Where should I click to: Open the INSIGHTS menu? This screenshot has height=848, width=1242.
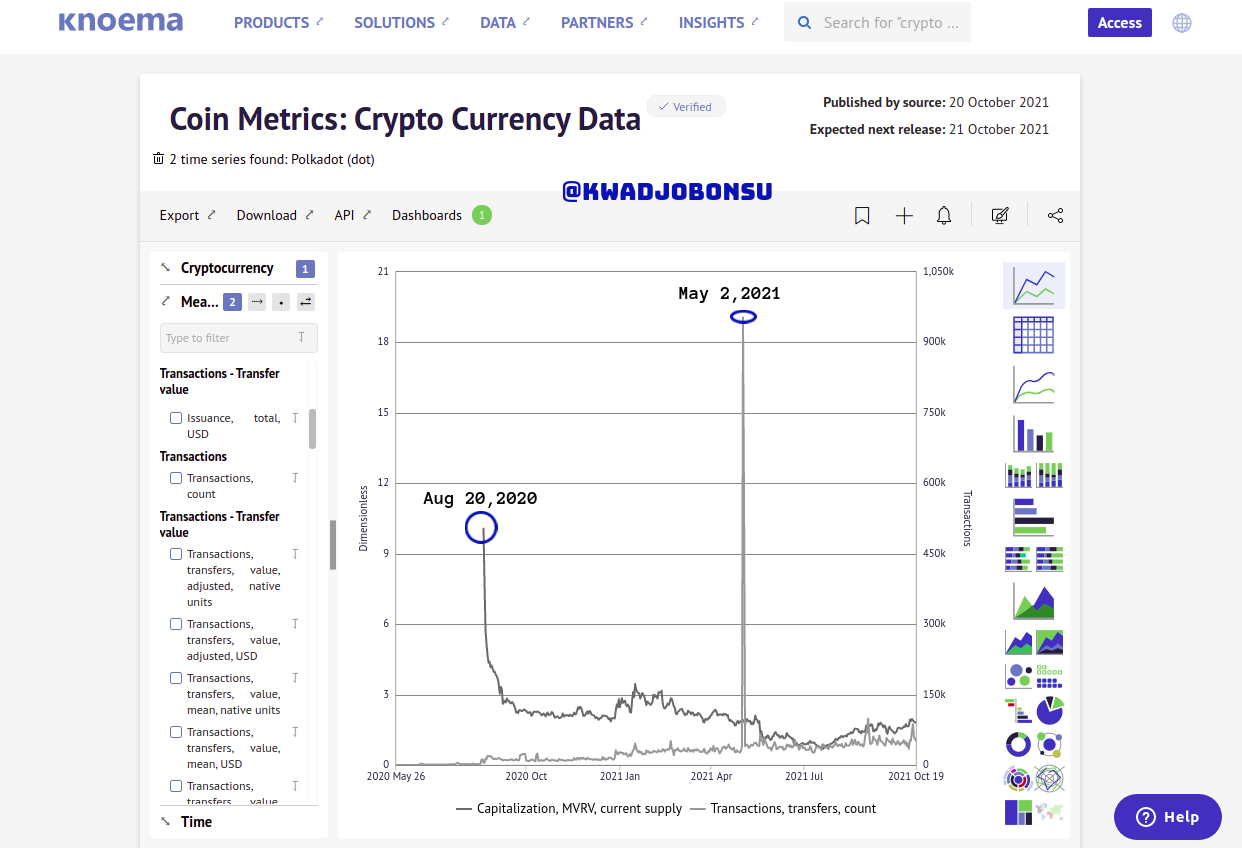(718, 22)
